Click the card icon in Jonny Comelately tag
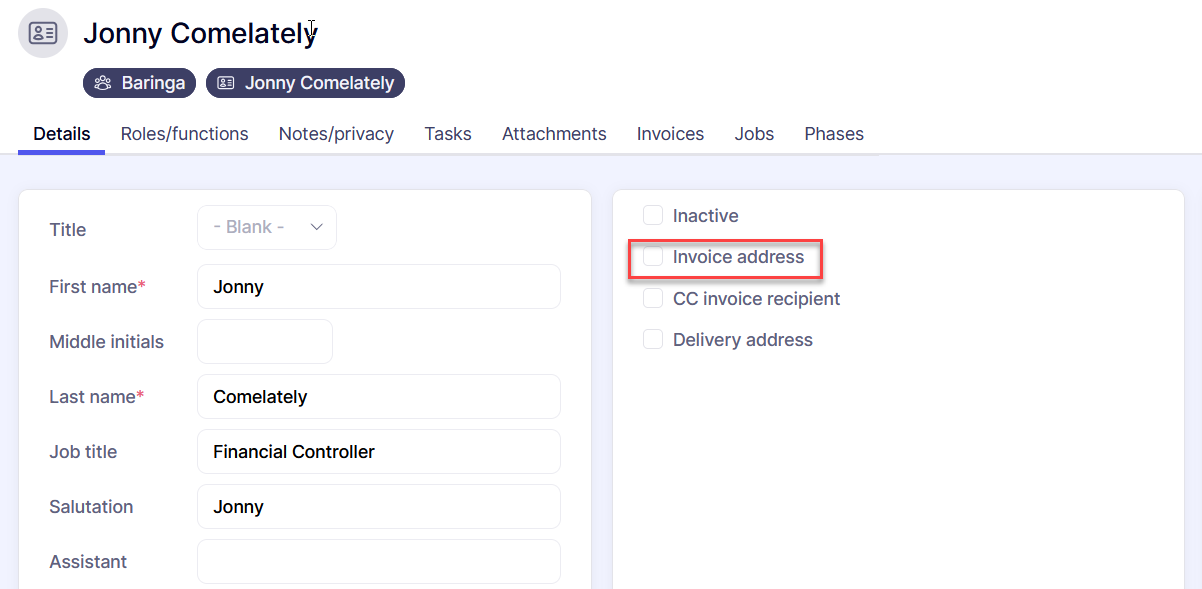 (x=226, y=83)
